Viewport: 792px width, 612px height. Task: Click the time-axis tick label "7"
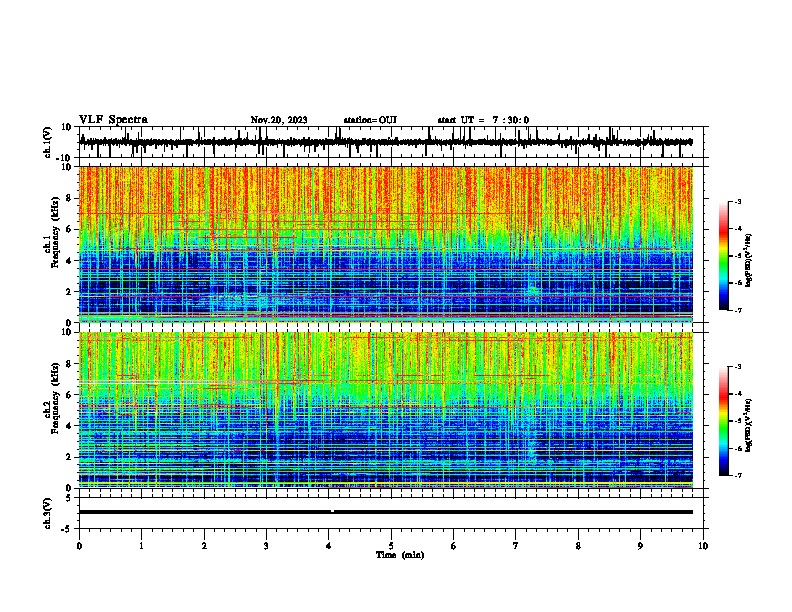click(516, 546)
